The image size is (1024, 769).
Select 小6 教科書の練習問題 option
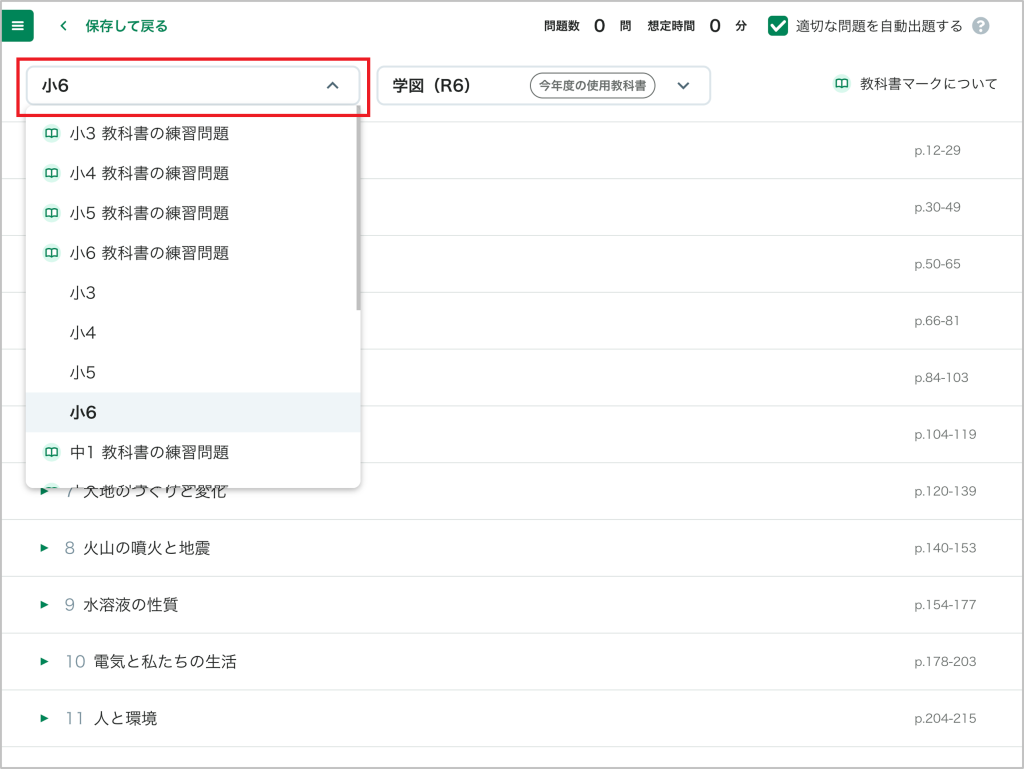193,253
